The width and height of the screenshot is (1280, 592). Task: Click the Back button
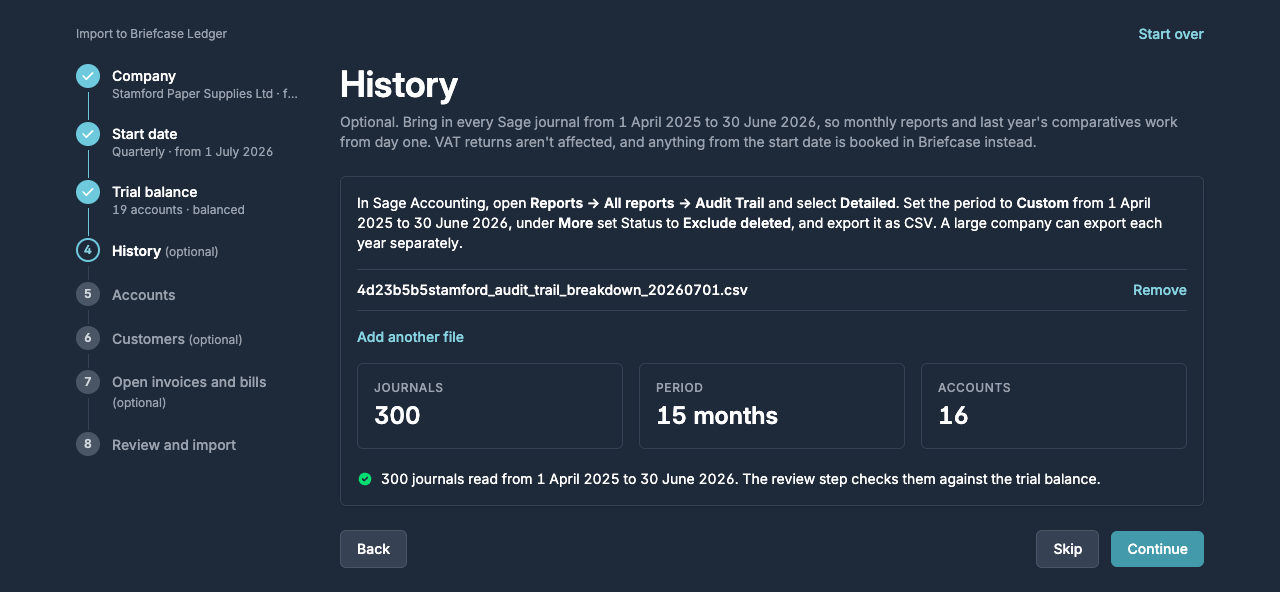[373, 549]
